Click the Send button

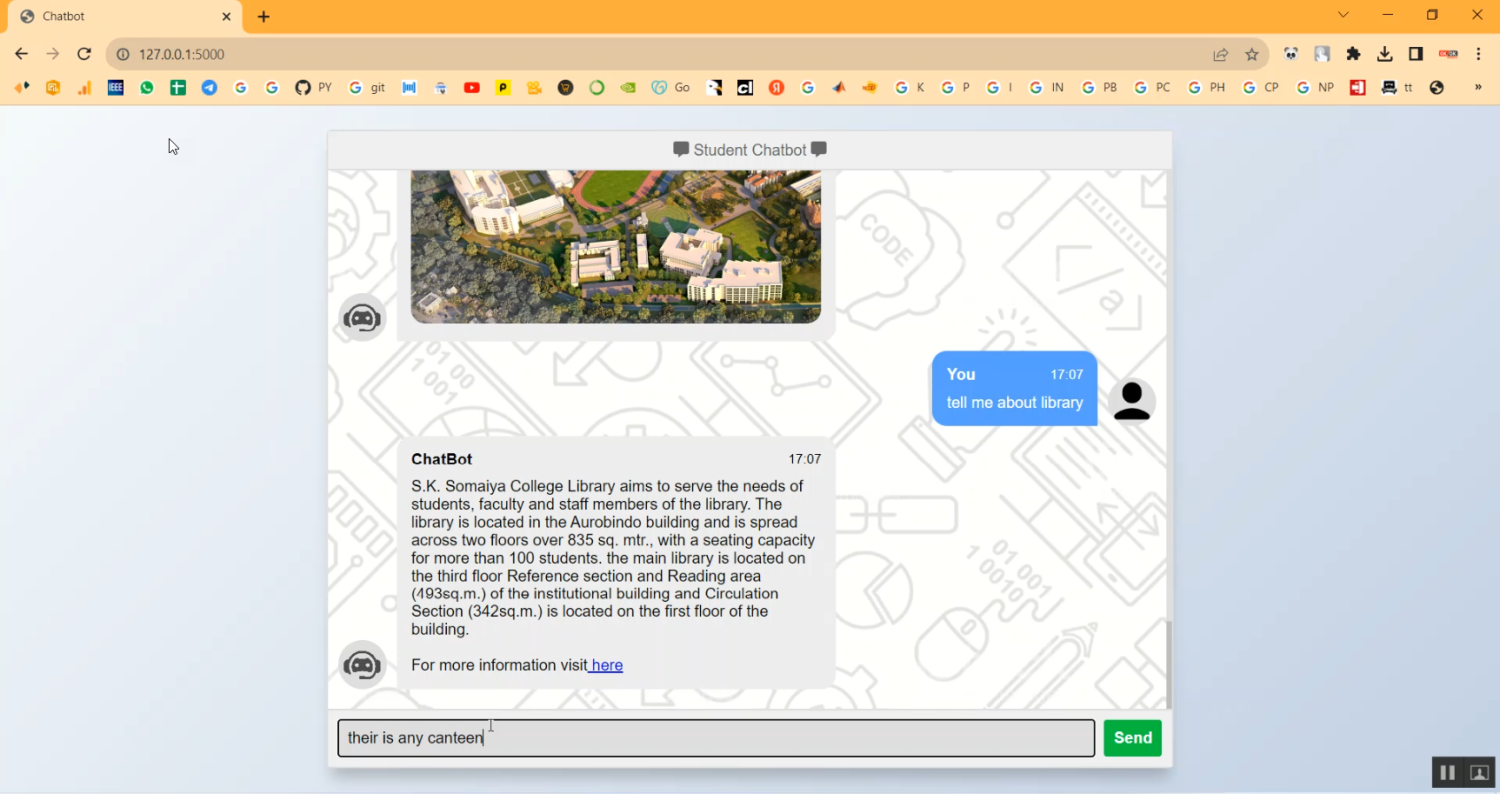click(1132, 738)
